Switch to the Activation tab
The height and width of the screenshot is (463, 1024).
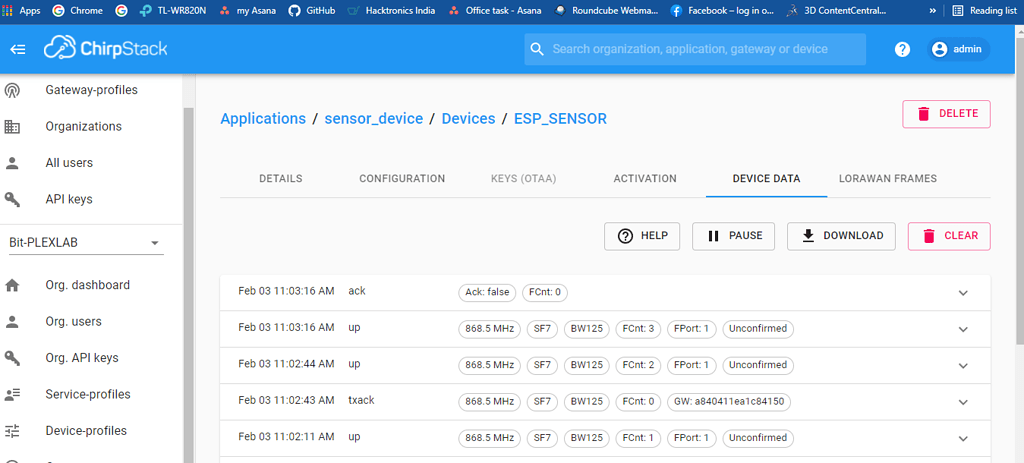click(645, 179)
